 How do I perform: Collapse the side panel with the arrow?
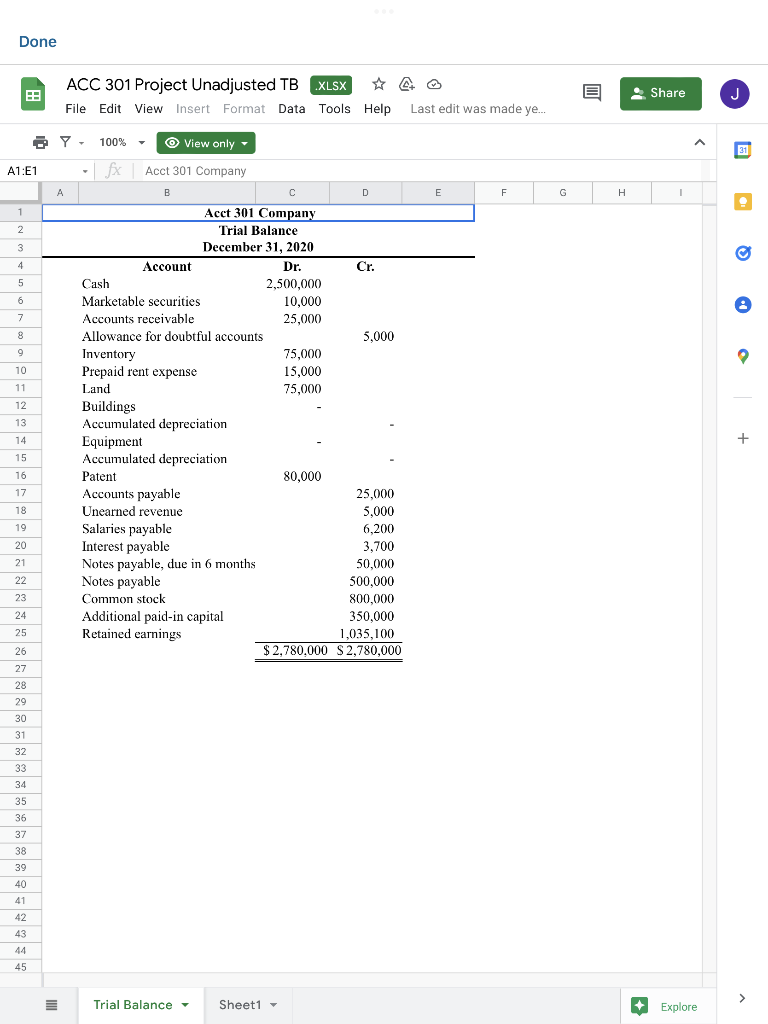742,998
